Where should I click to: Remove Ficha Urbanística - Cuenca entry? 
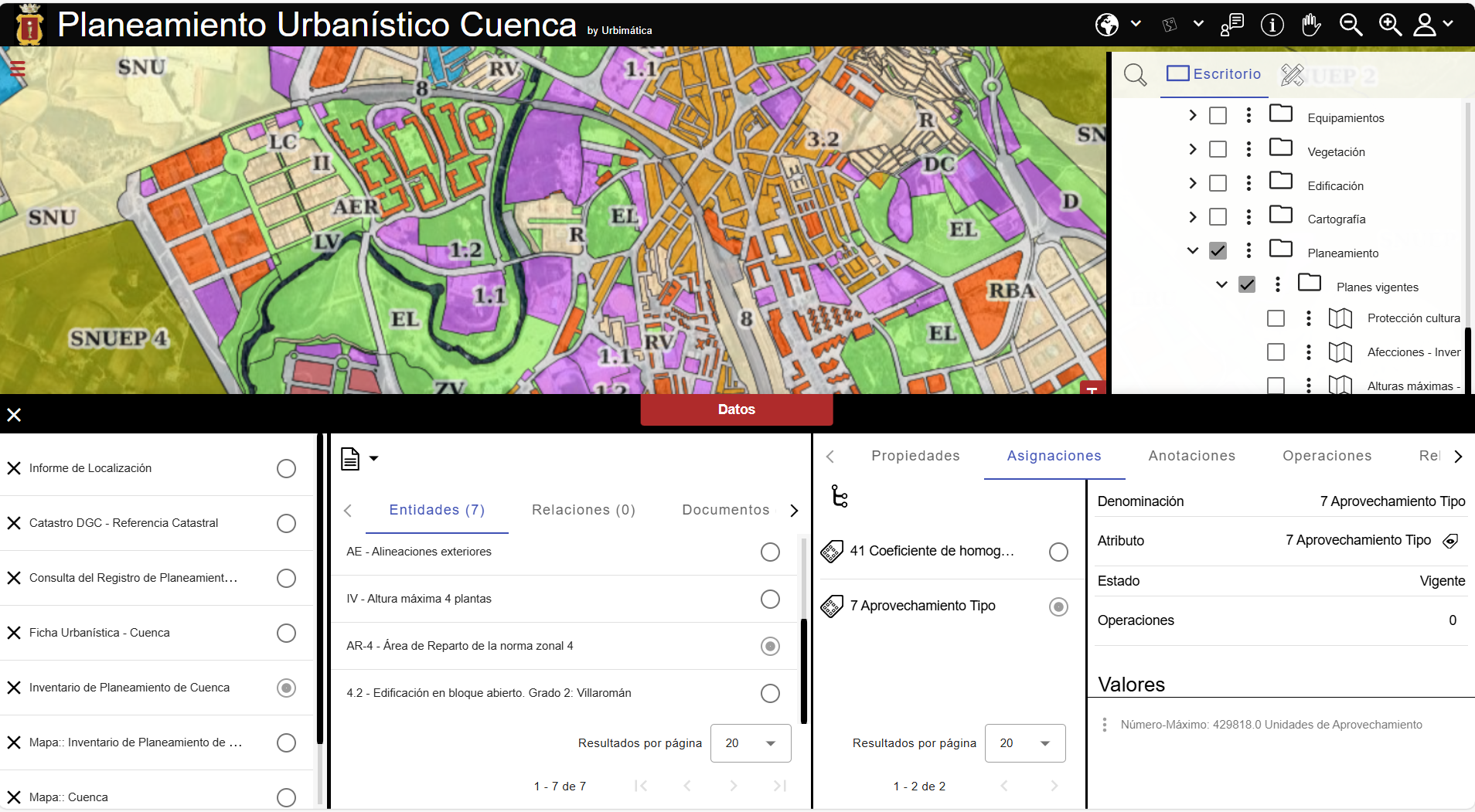click(x=14, y=633)
